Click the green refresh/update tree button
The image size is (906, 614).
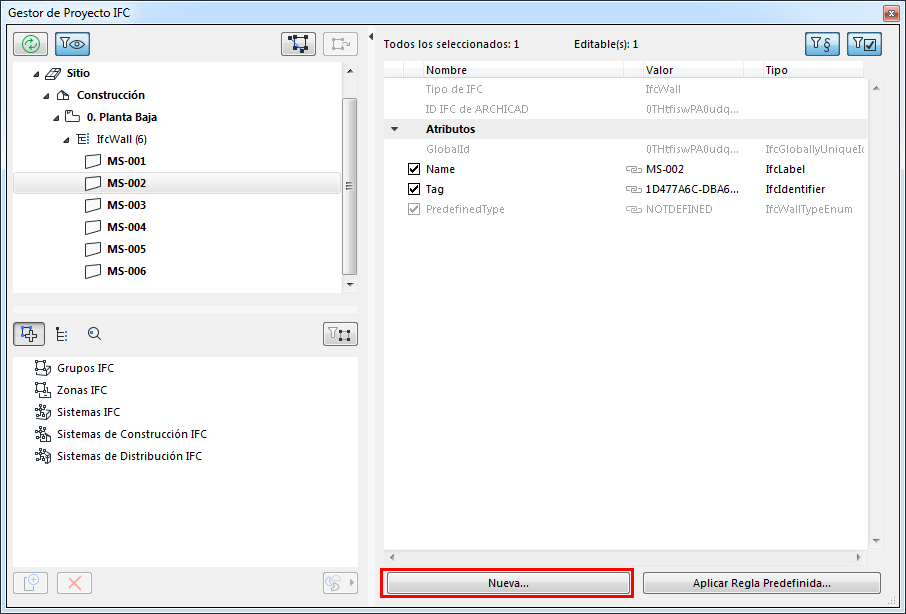pos(31,44)
